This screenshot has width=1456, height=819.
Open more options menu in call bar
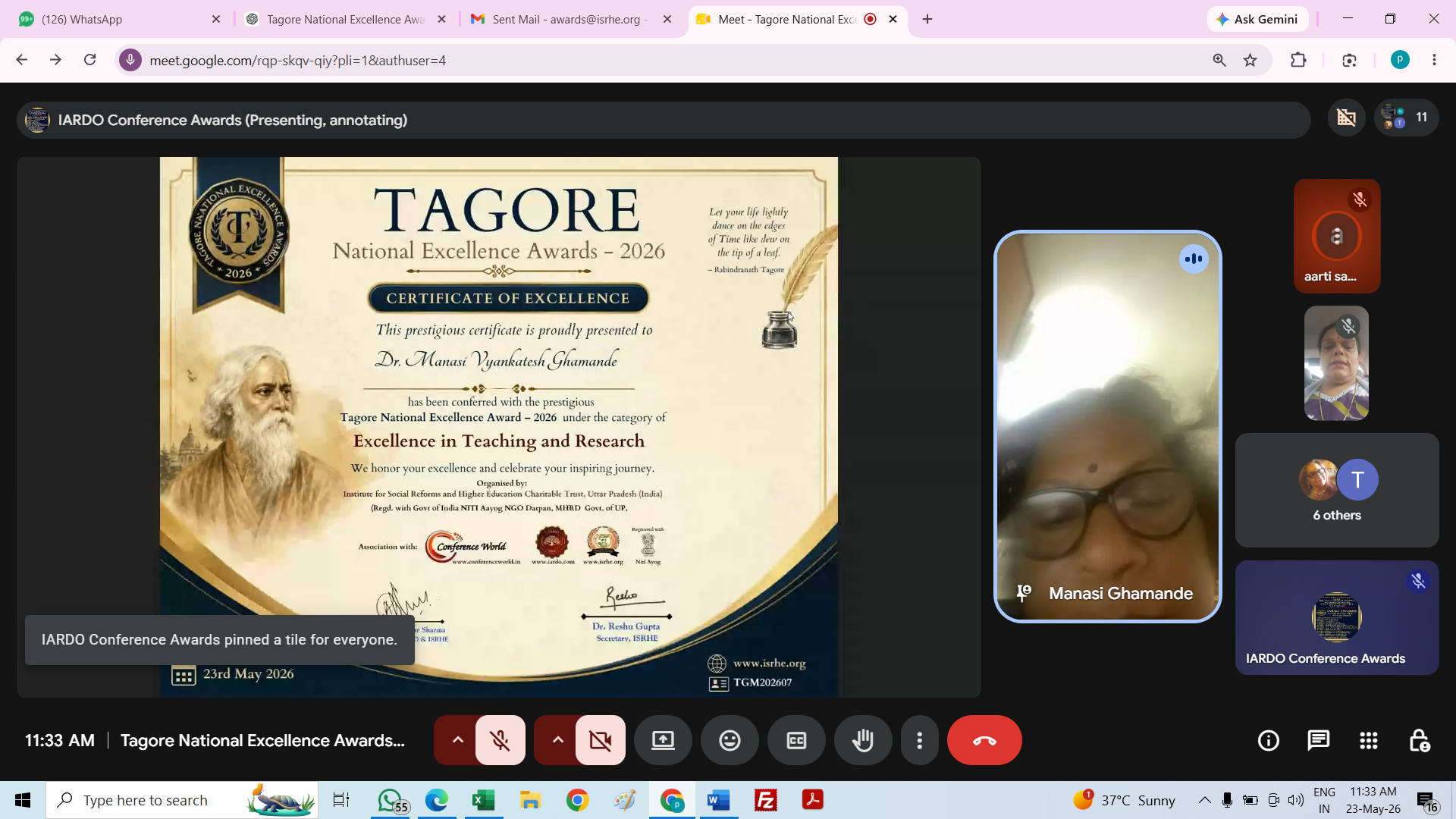tap(920, 740)
